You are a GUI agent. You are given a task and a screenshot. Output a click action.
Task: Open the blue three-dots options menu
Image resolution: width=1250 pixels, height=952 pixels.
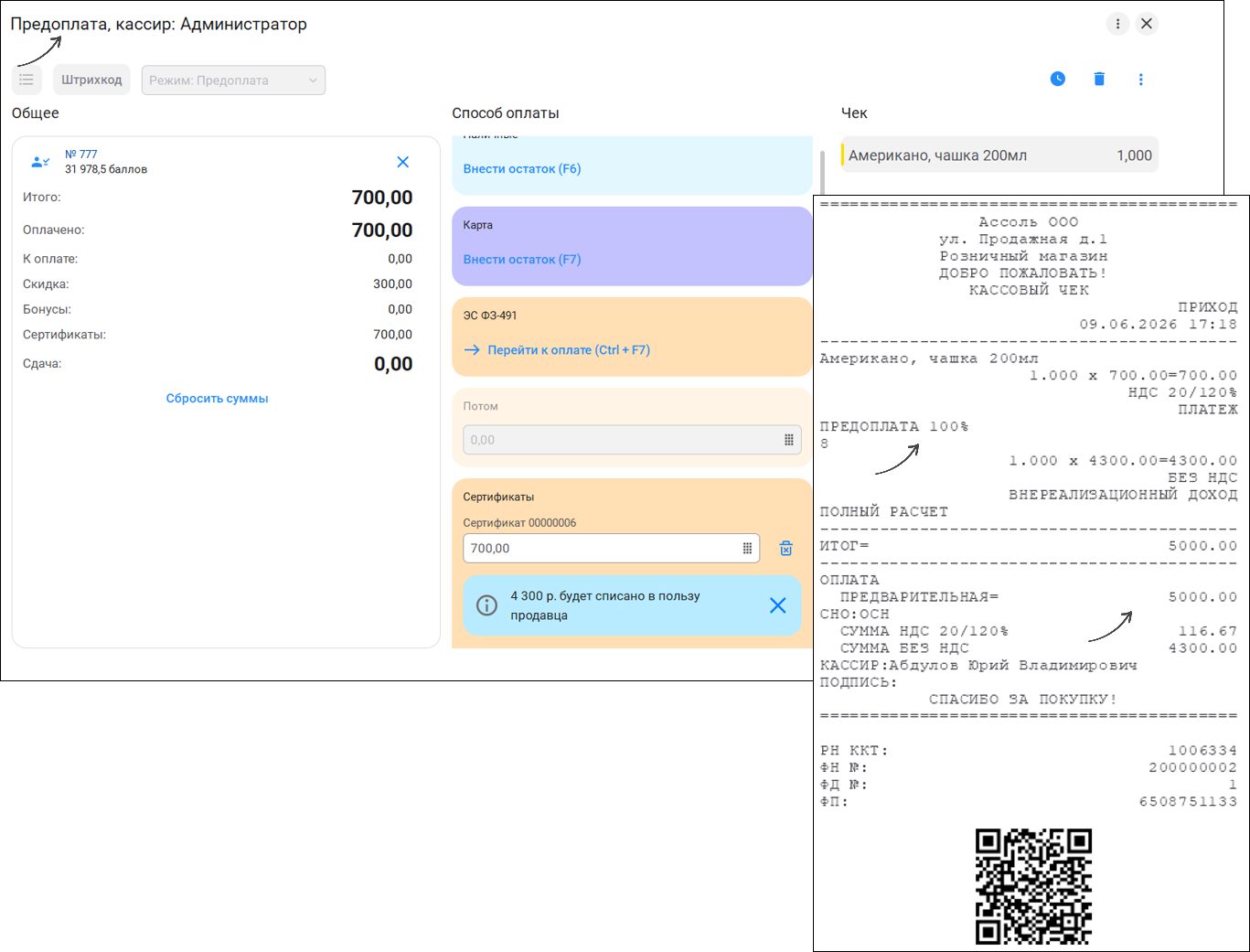click(x=1140, y=80)
